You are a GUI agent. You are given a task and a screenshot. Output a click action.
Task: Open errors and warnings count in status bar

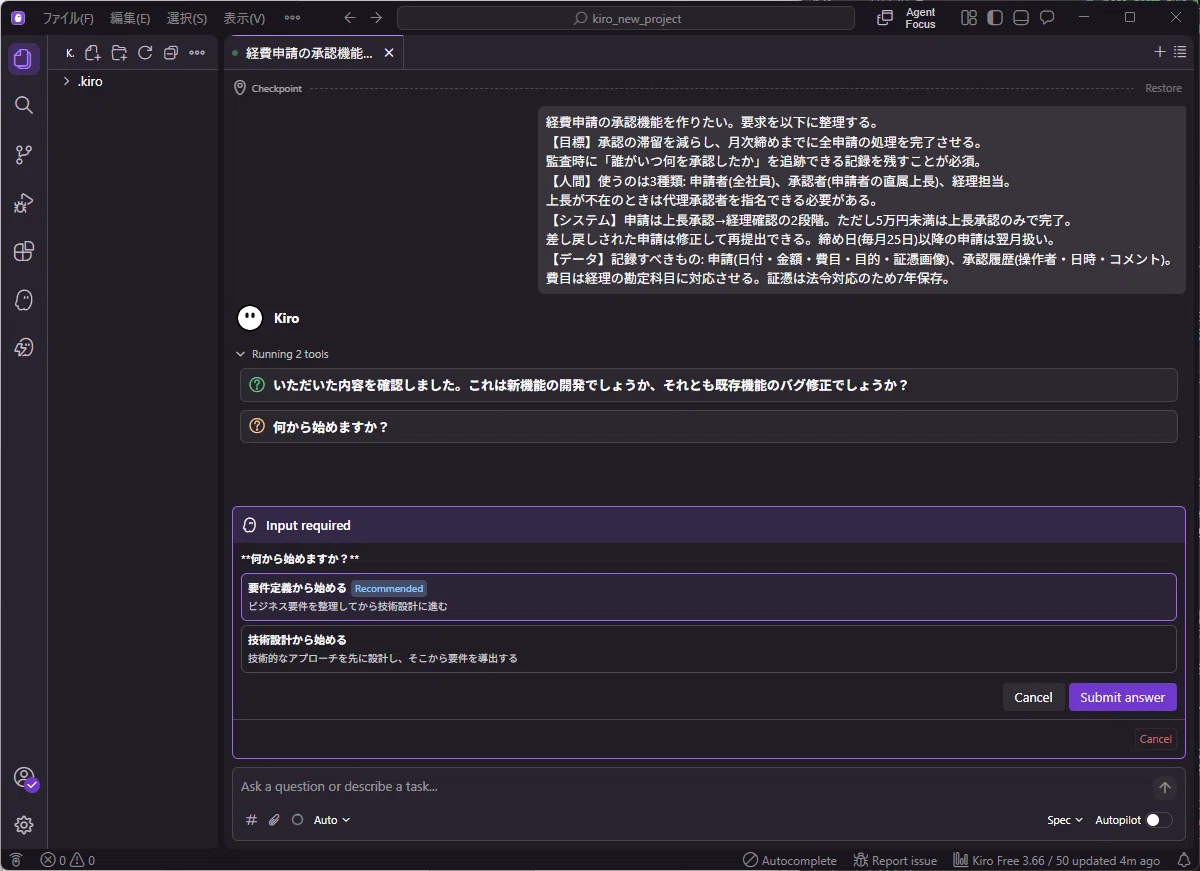68,860
